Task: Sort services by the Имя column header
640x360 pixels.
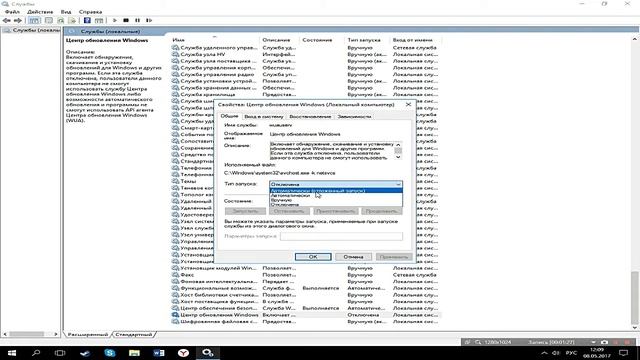Action: coord(215,40)
